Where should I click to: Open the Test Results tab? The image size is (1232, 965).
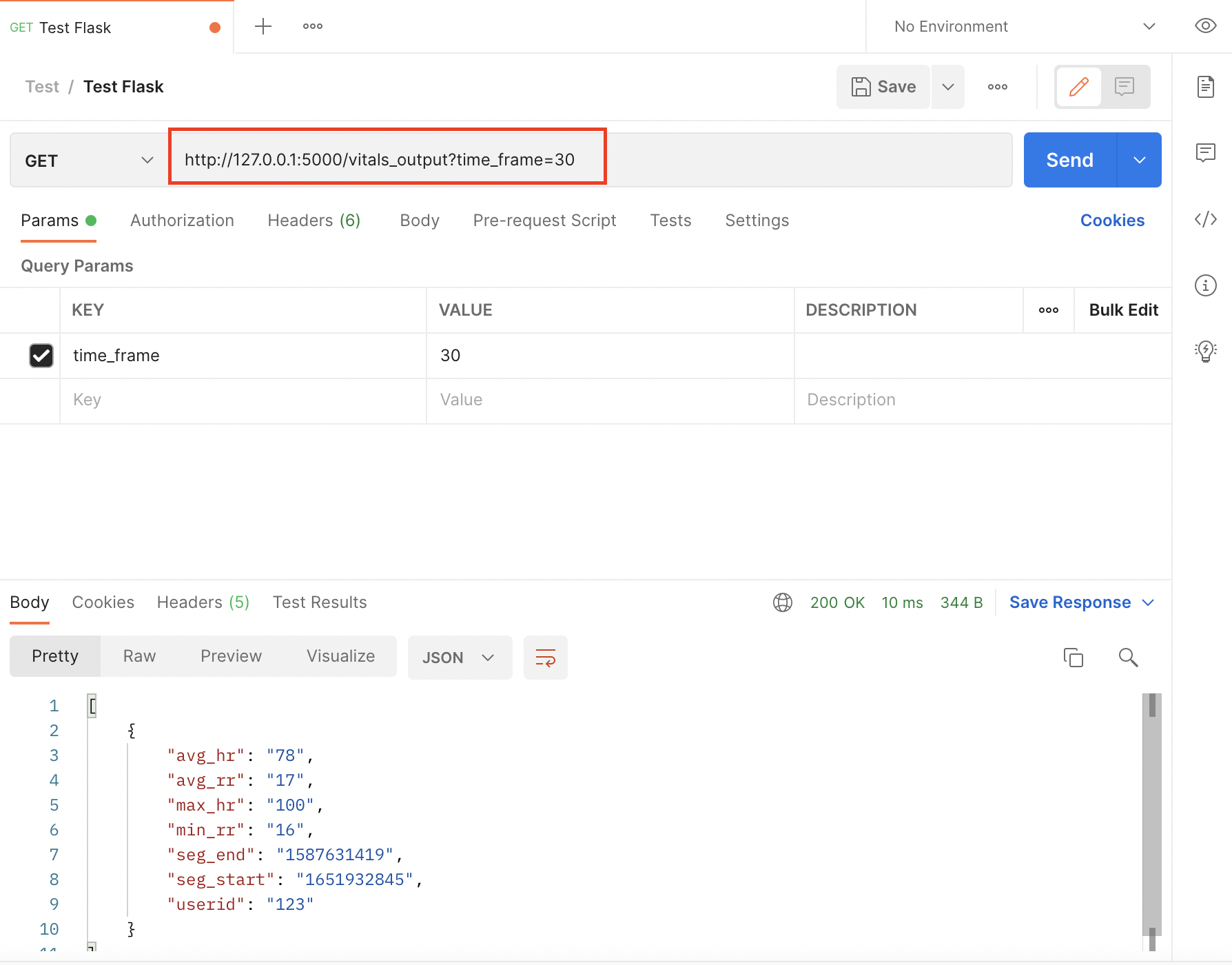[320, 602]
